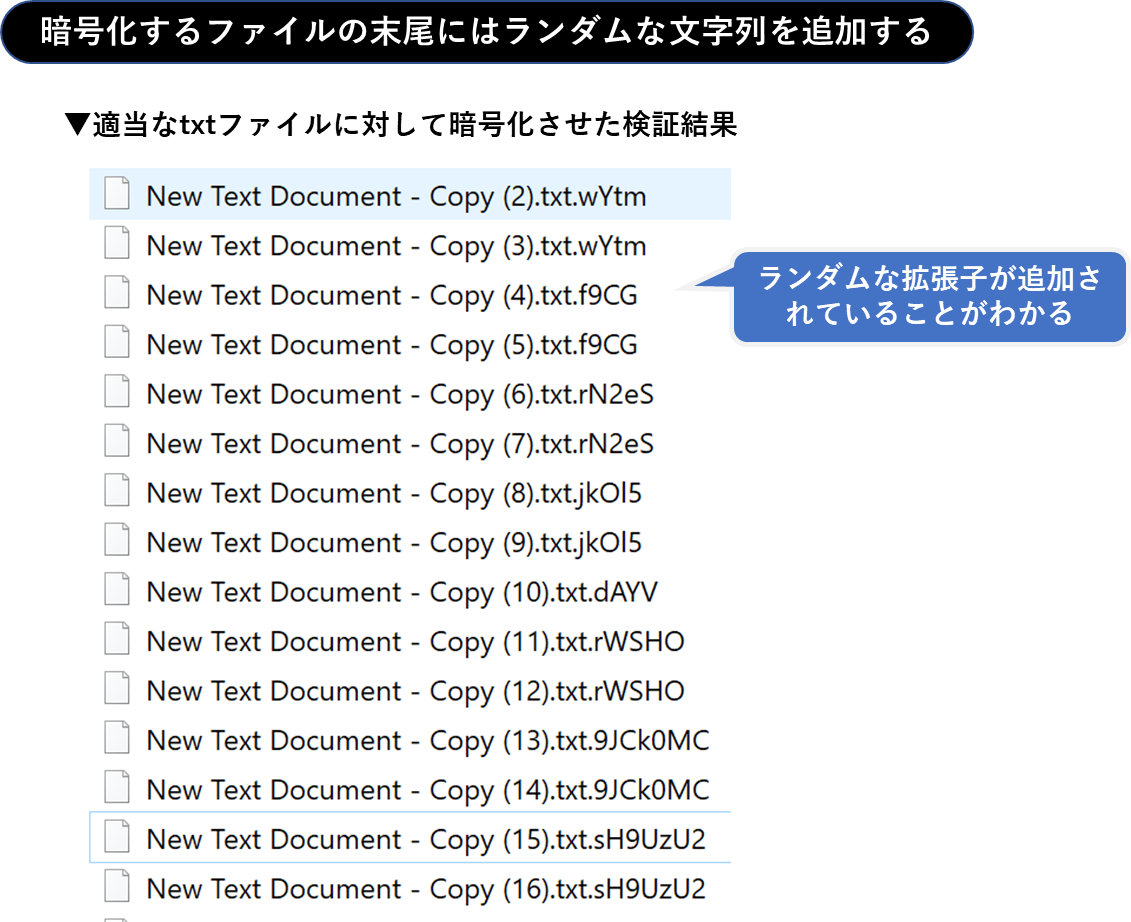
Task: Click the file icon for Copy (2).txt.wYtm
Action: click(x=117, y=194)
